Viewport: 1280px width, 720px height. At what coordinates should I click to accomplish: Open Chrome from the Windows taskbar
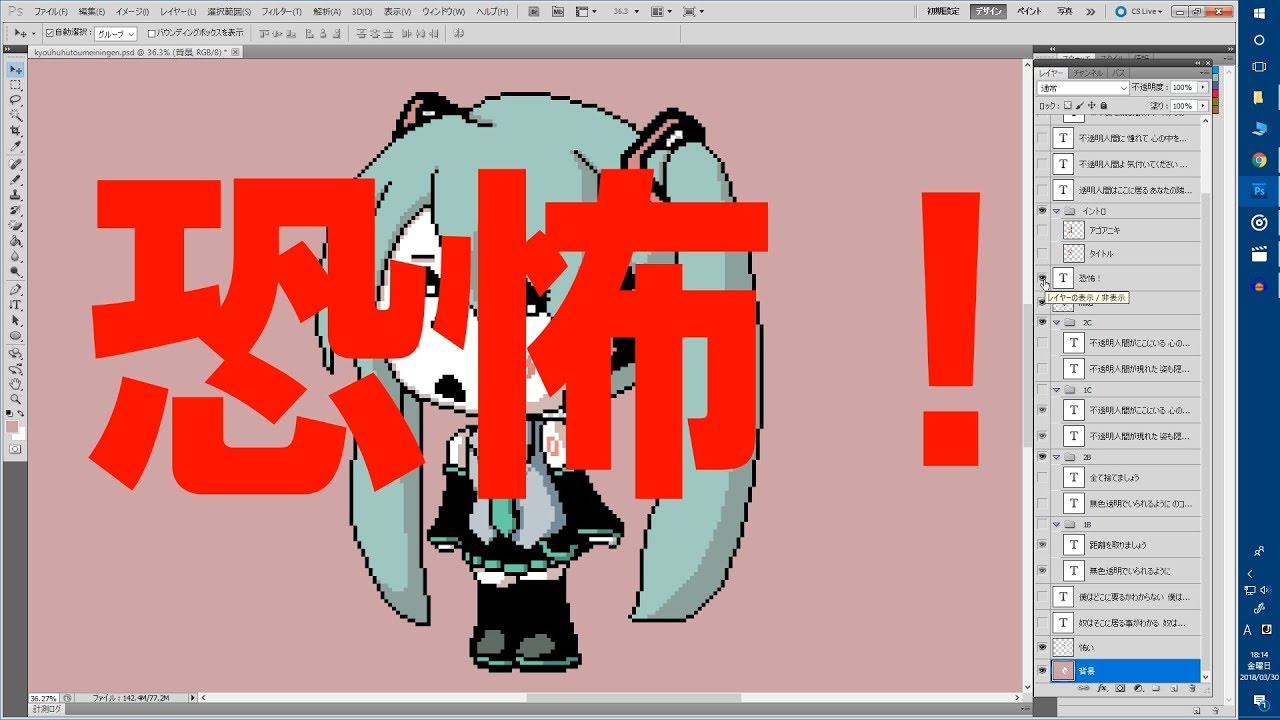[1259, 160]
